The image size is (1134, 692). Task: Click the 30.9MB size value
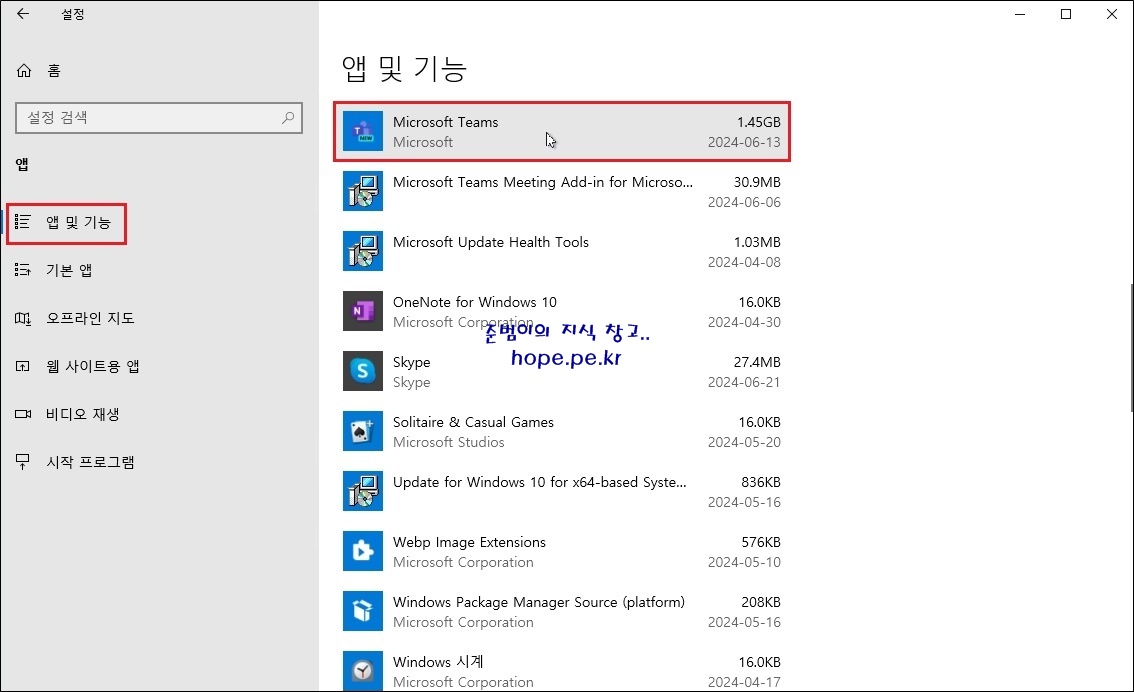(x=757, y=182)
